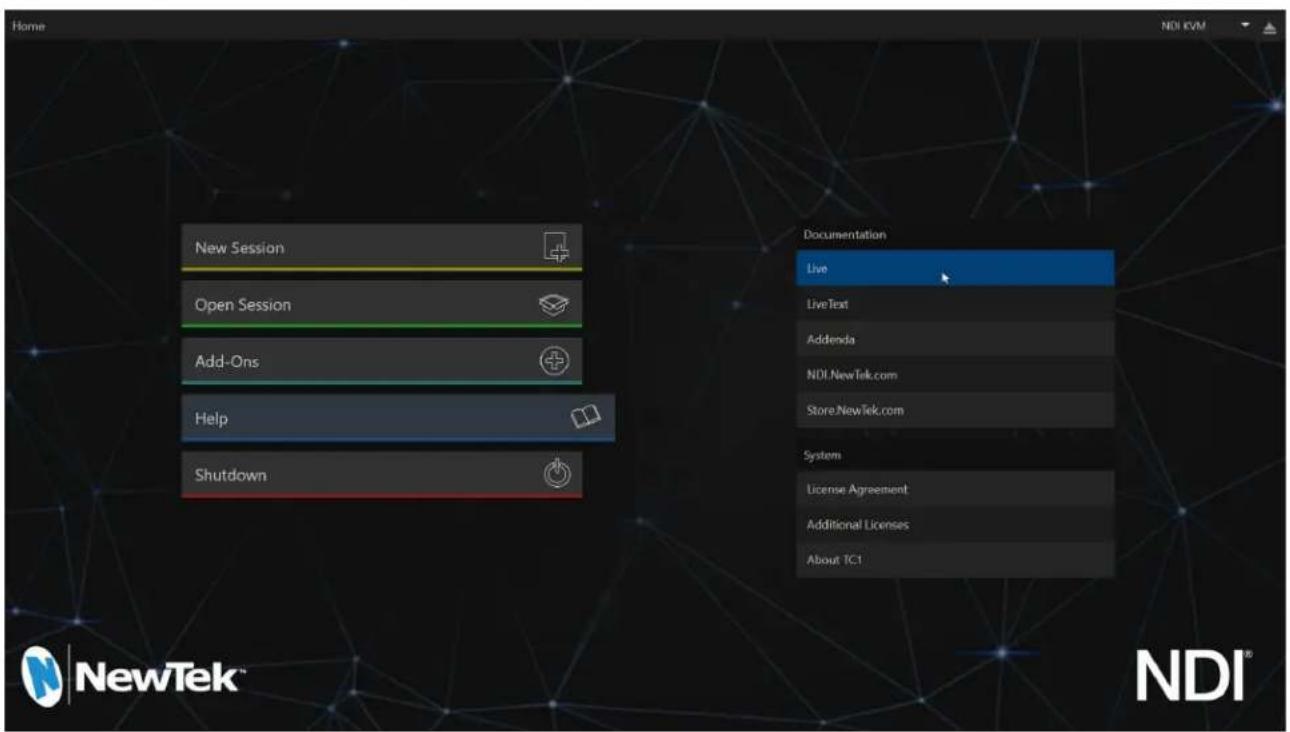This screenshot has height=732, width=1290.
Task: Choose Open Session
Action: tap(381, 305)
